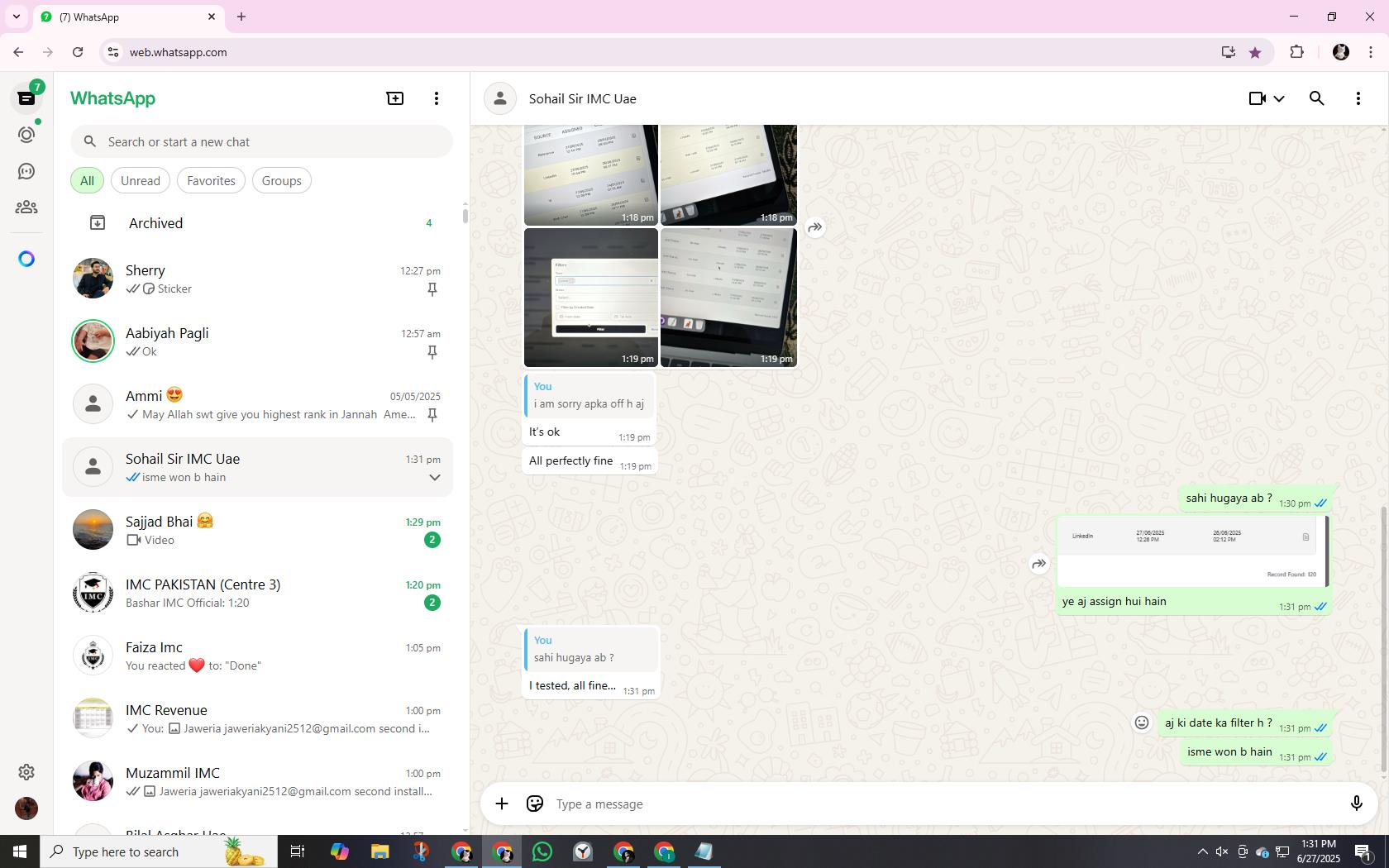The width and height of the screenshot is (1389, 868).
Task: Open conversation menu three dots
Action: 1358,98
